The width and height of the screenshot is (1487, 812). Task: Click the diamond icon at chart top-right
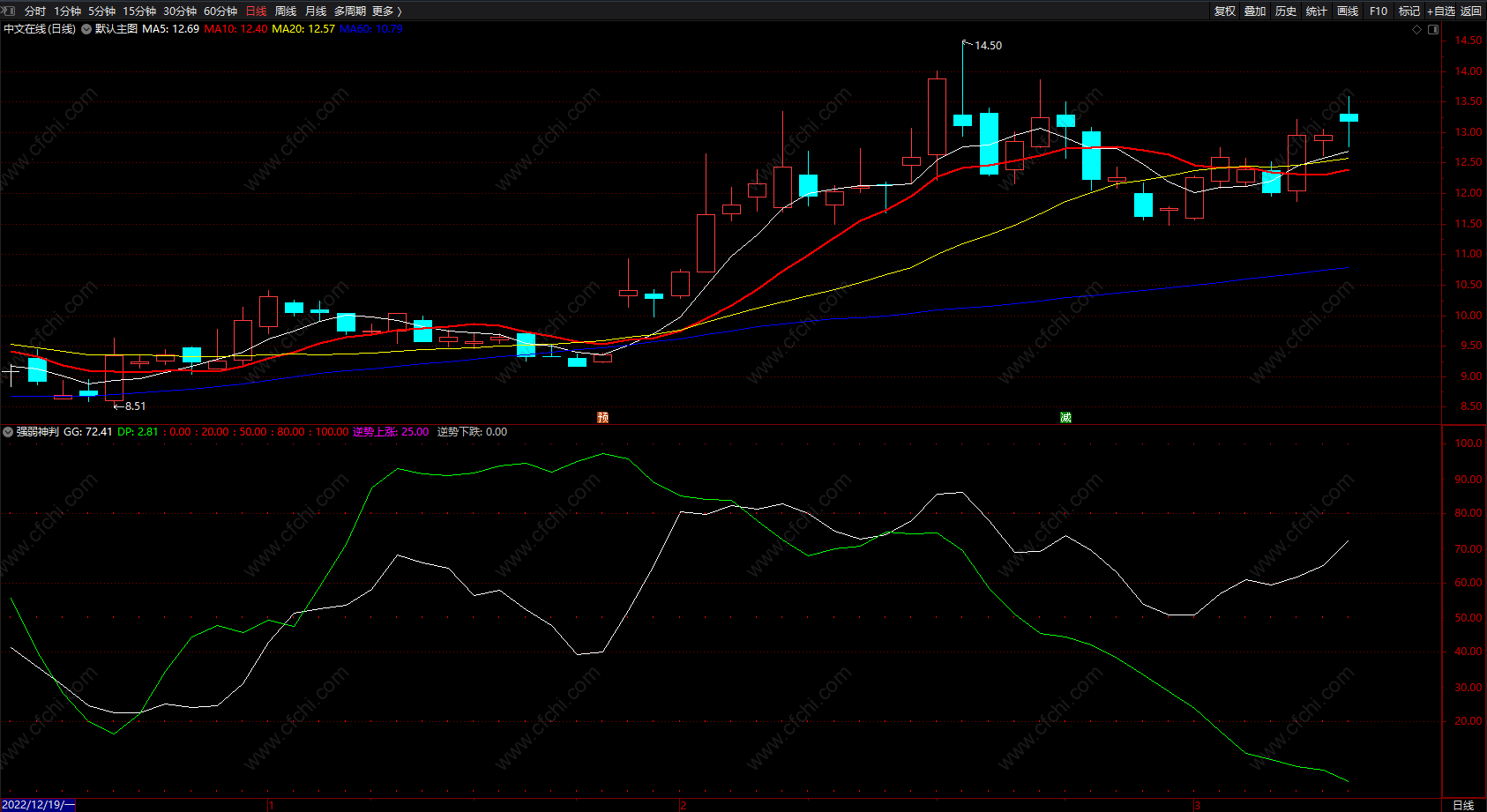click(x=1417, y=29)
